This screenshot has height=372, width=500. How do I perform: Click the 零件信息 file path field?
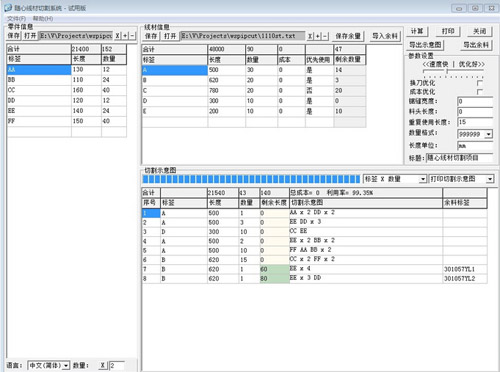(76, 36)
